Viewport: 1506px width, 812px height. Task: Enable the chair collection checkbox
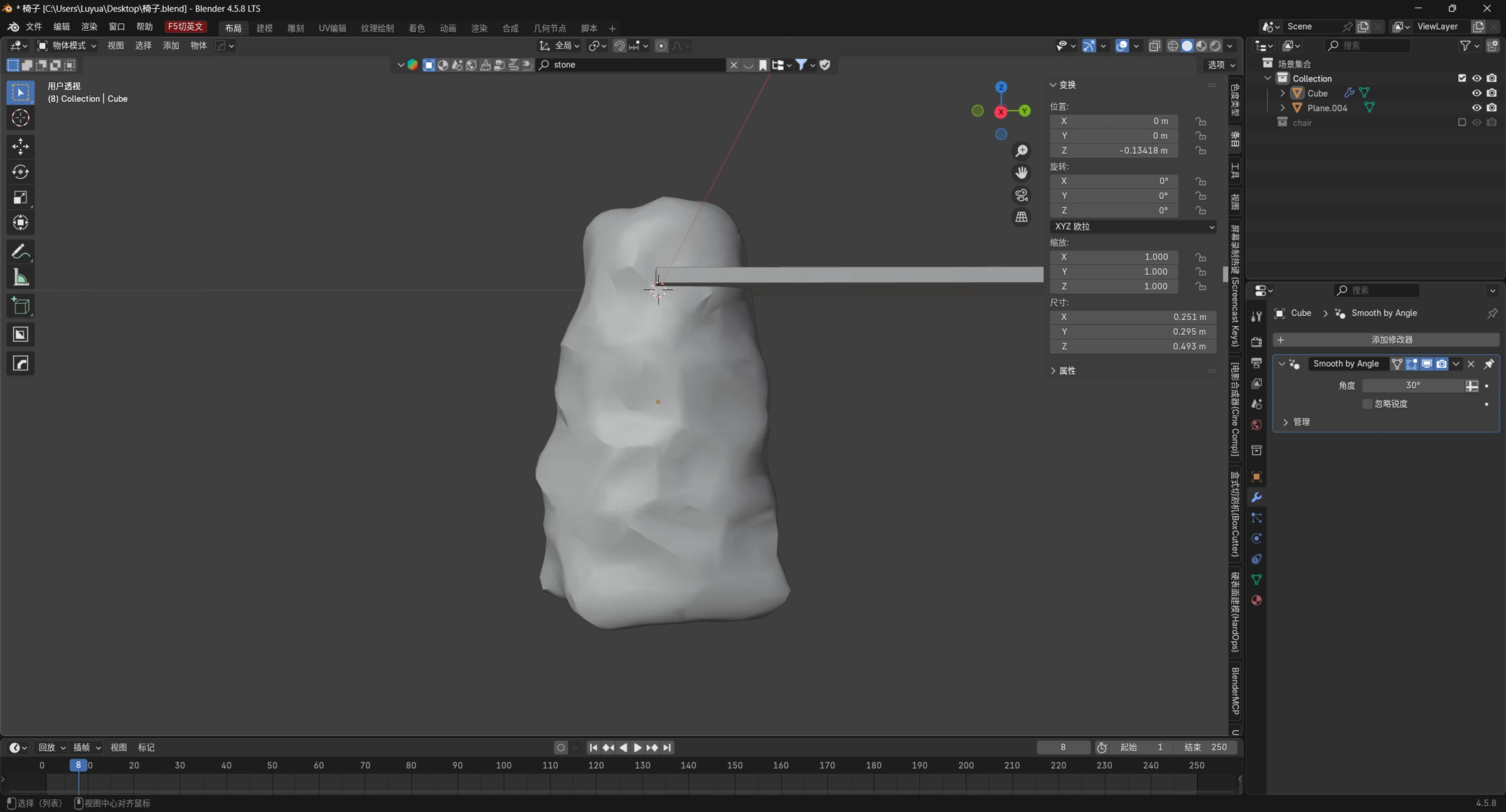[x=1462, y=122]
